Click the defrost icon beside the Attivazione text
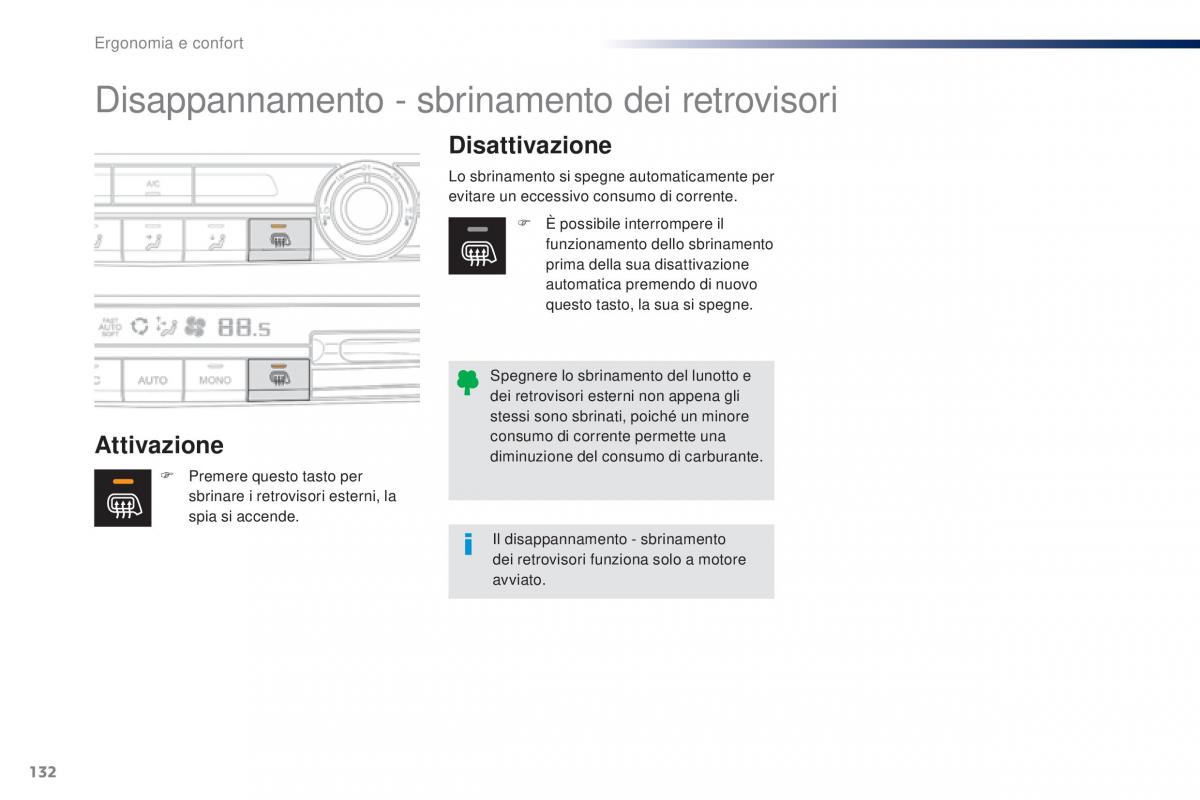1200x800 pixels. point(123,497)
